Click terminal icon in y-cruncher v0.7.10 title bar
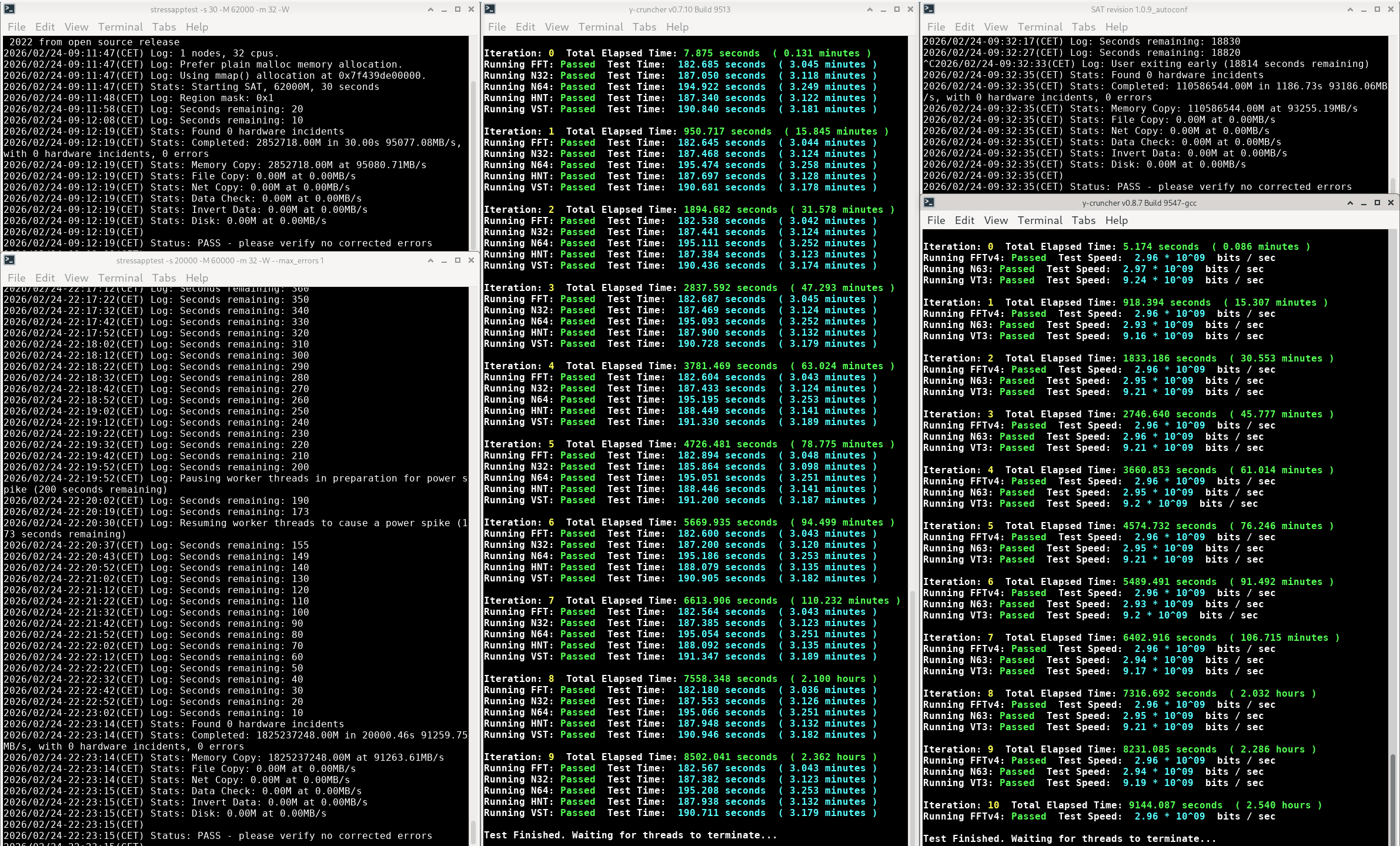1400x846 pixels. point(490,9)
